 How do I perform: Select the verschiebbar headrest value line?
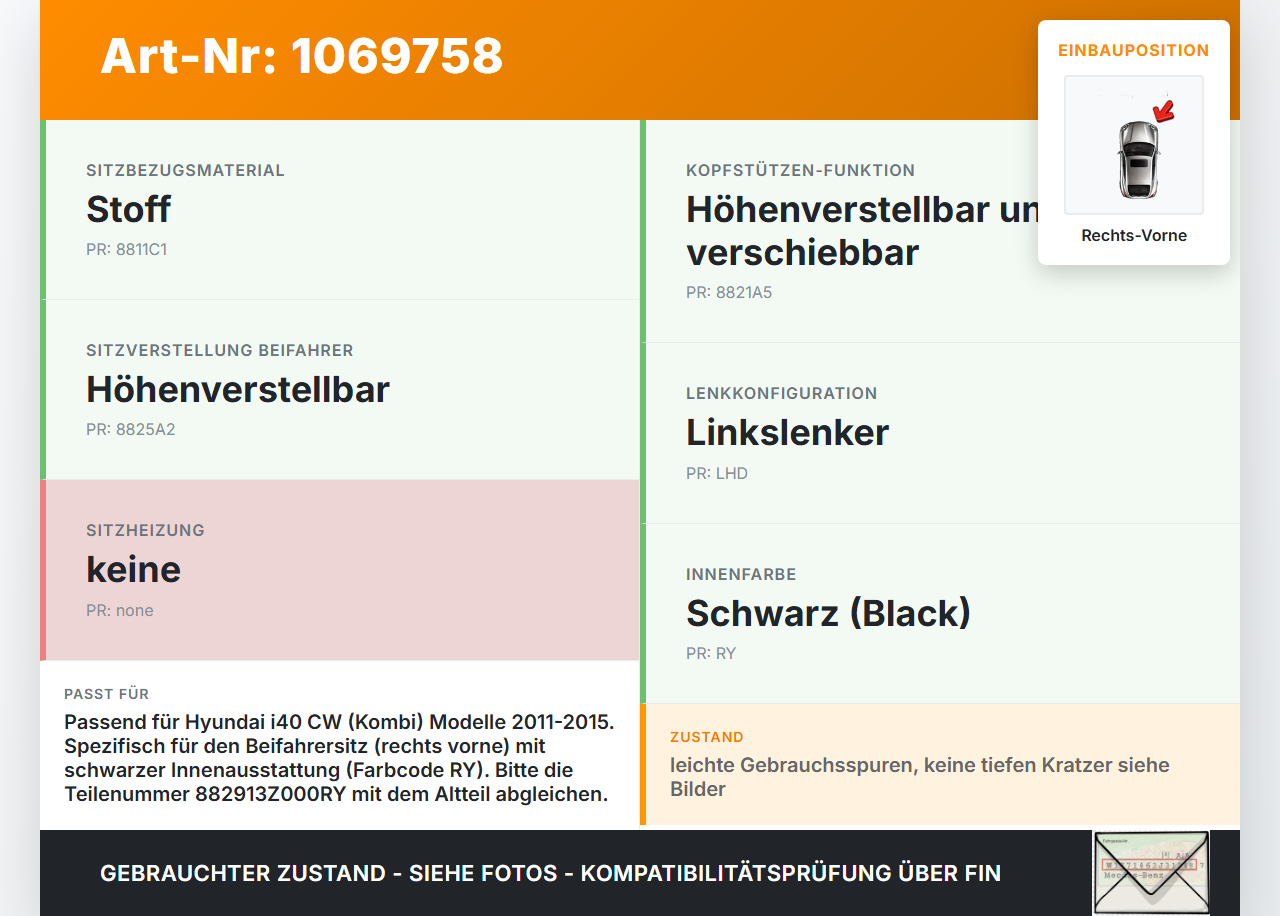802,252
